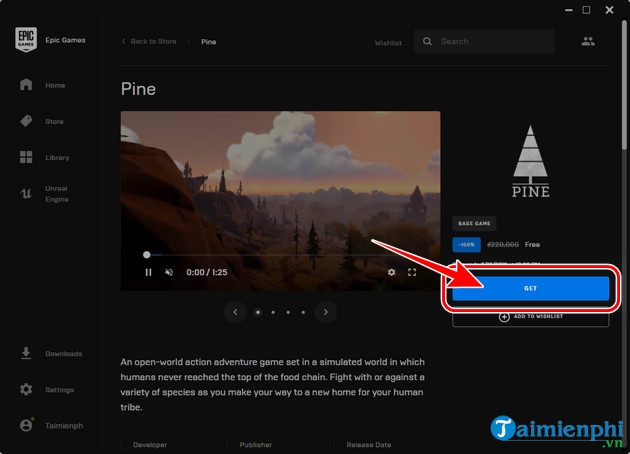The height and width of the screenshot is (454, 630).
Task: Show previous media slide
Action: pyautogui.click(x=235, y=312)
